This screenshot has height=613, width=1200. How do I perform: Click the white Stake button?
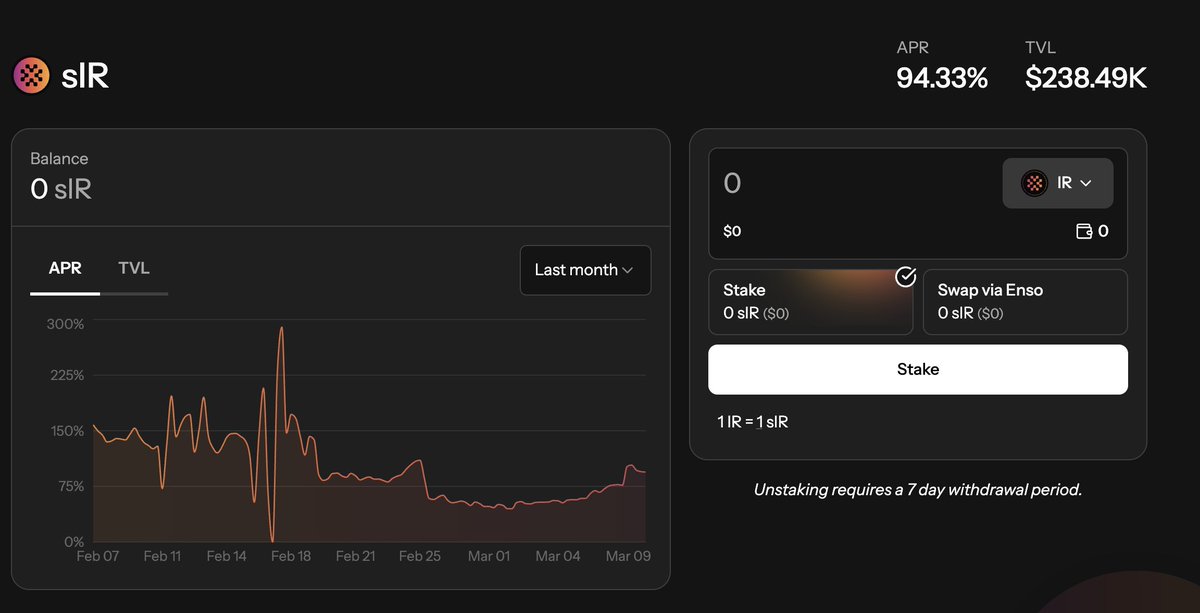pyautogui.click(x=918, y=369)
